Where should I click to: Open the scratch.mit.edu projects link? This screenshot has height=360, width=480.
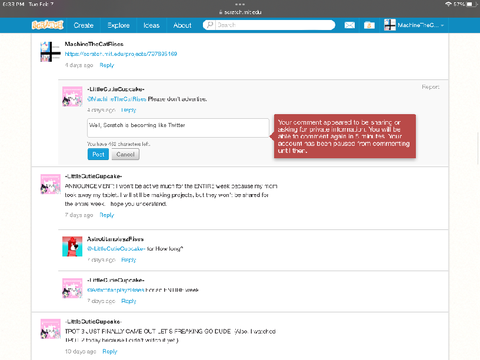point(121,54)
